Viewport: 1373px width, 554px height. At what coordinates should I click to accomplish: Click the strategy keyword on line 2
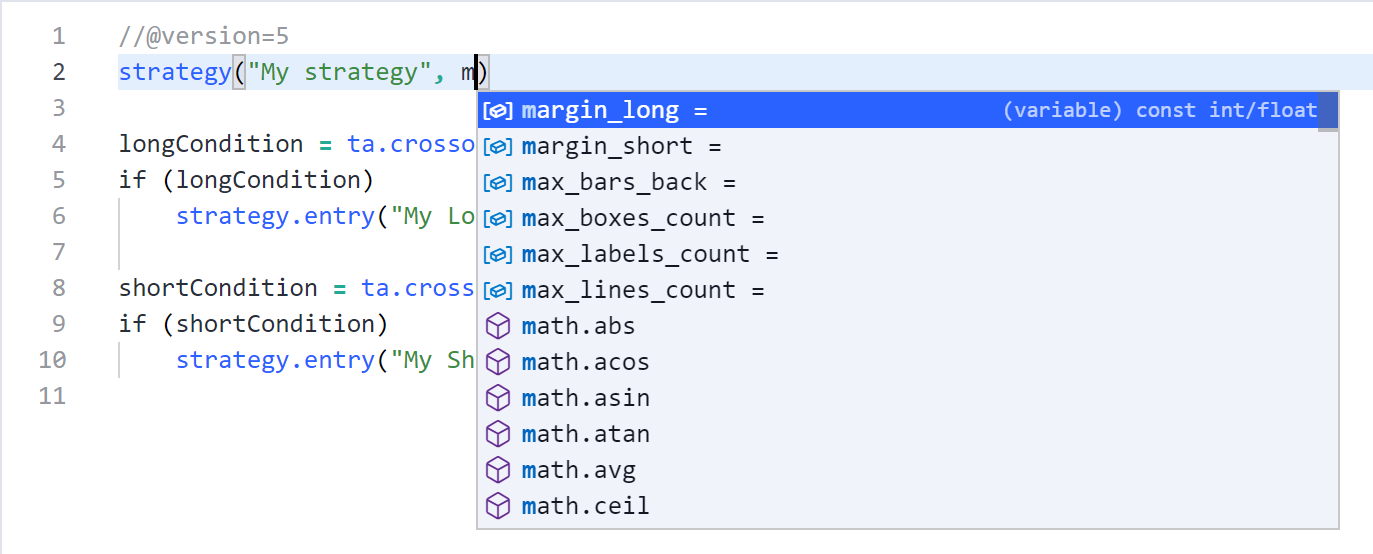tap(175, 73)
